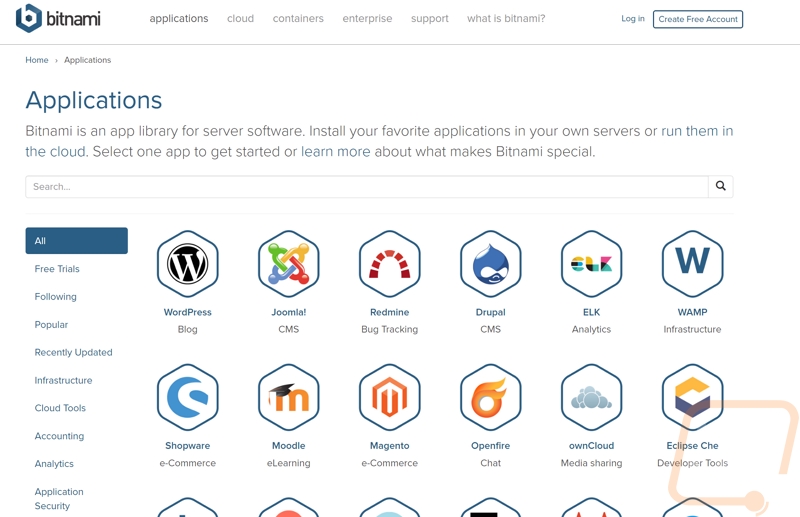
Task: Open the Eclipse Che icon
Action: 692,398
